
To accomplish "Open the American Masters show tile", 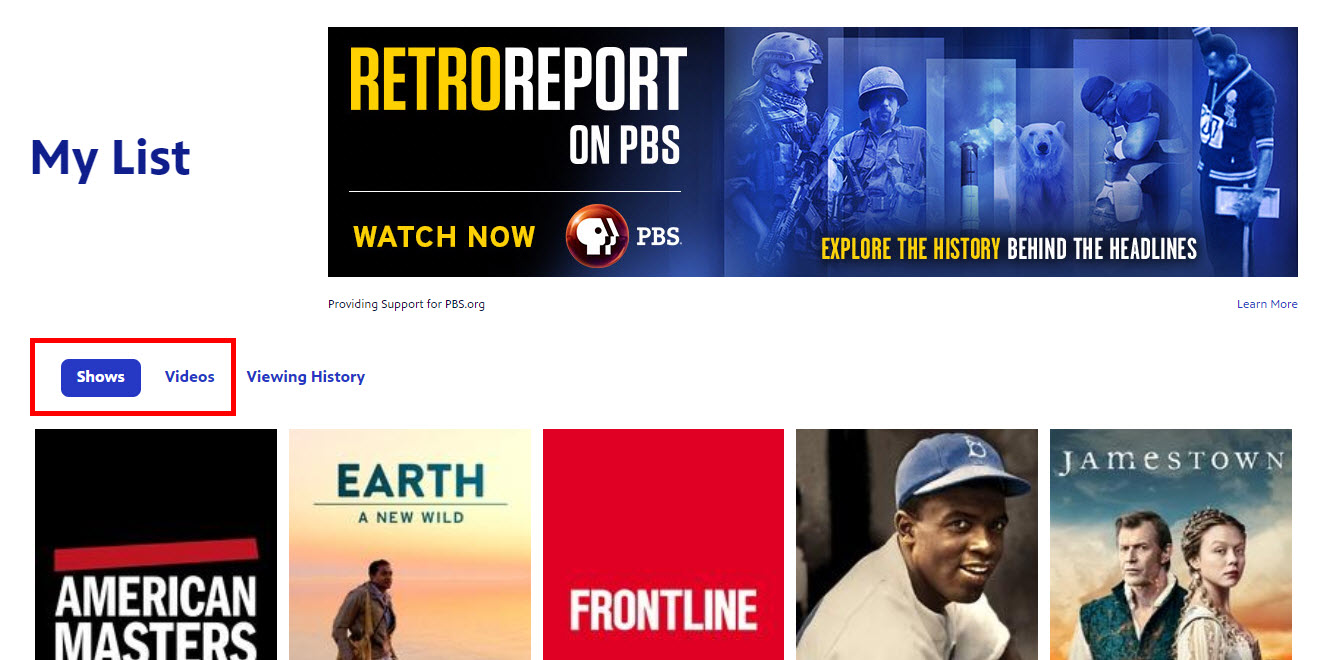I will (x=156, y=545).
